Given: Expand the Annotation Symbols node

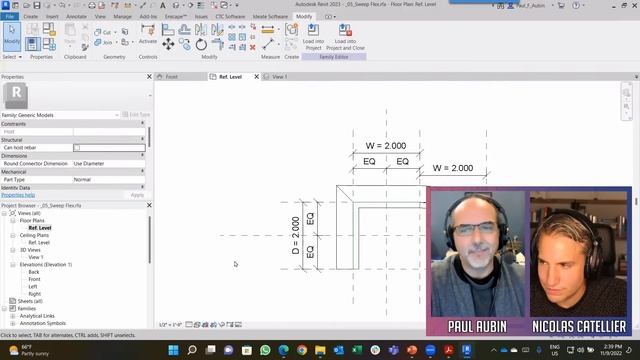Looking at the screenshot, I should click(x=13, y=323).
